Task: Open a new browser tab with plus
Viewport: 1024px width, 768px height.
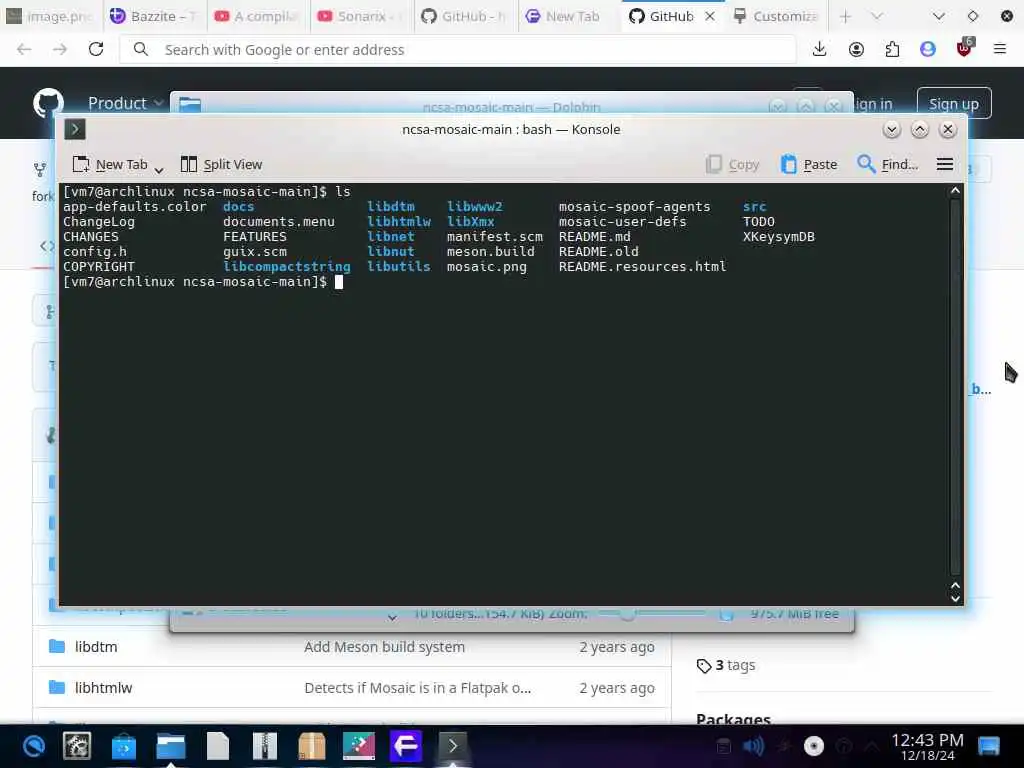Action: [845, 16]
